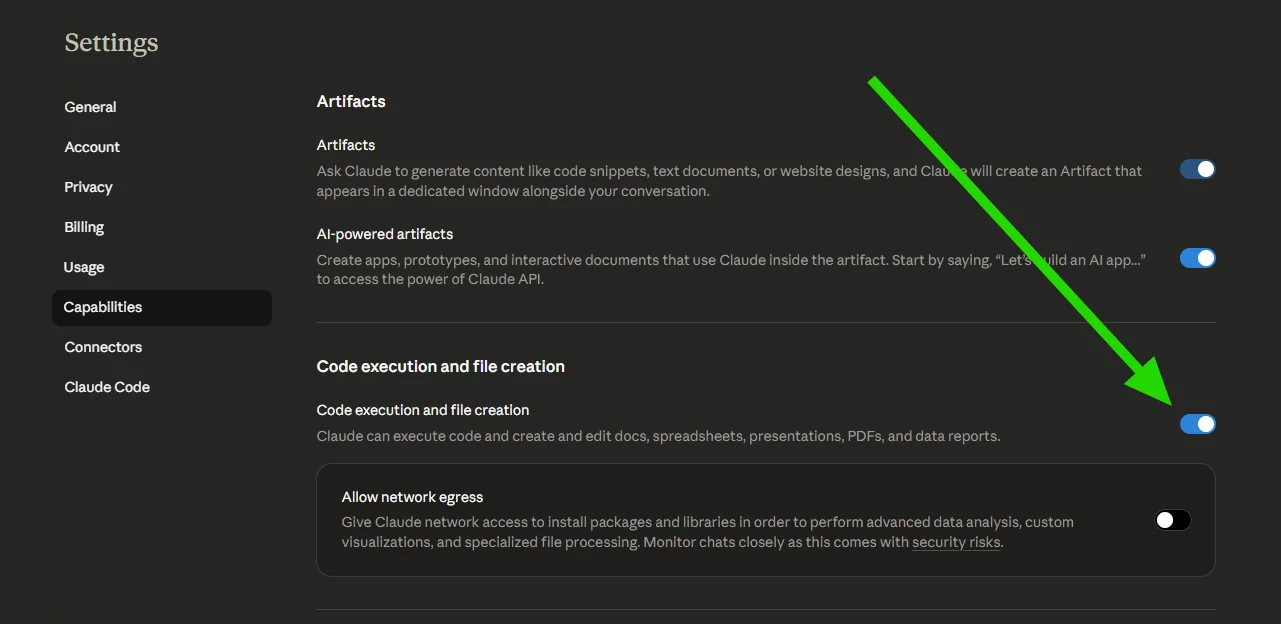Click the Code execution and file creation heading
1281x624 pixels.
[x=440, y=366]
